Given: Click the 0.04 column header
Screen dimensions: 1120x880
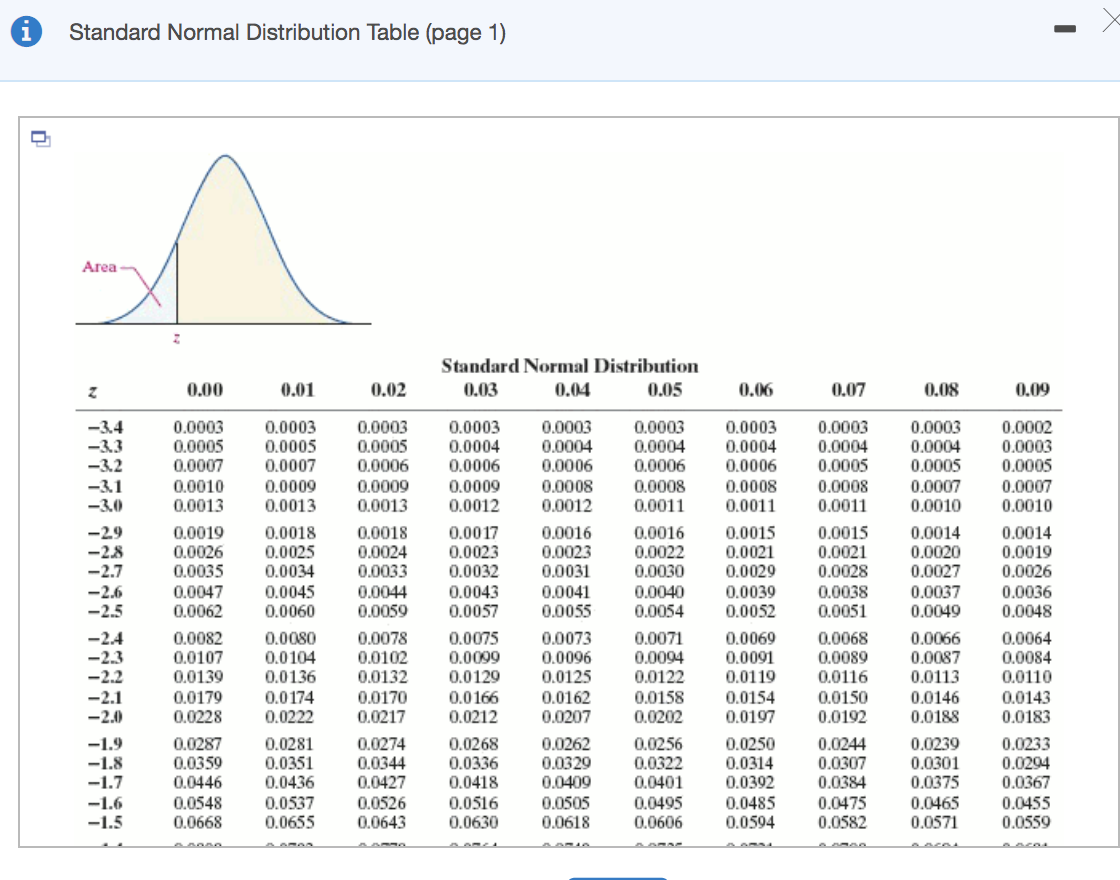Looking at the screenshot, I should pos(572,389).
